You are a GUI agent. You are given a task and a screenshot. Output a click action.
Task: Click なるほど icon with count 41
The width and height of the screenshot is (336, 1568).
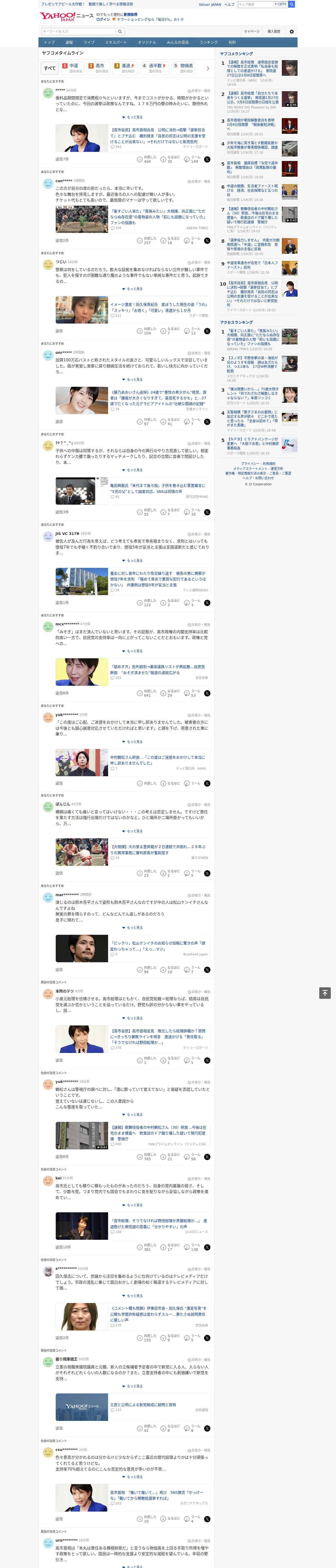(164, 421)
